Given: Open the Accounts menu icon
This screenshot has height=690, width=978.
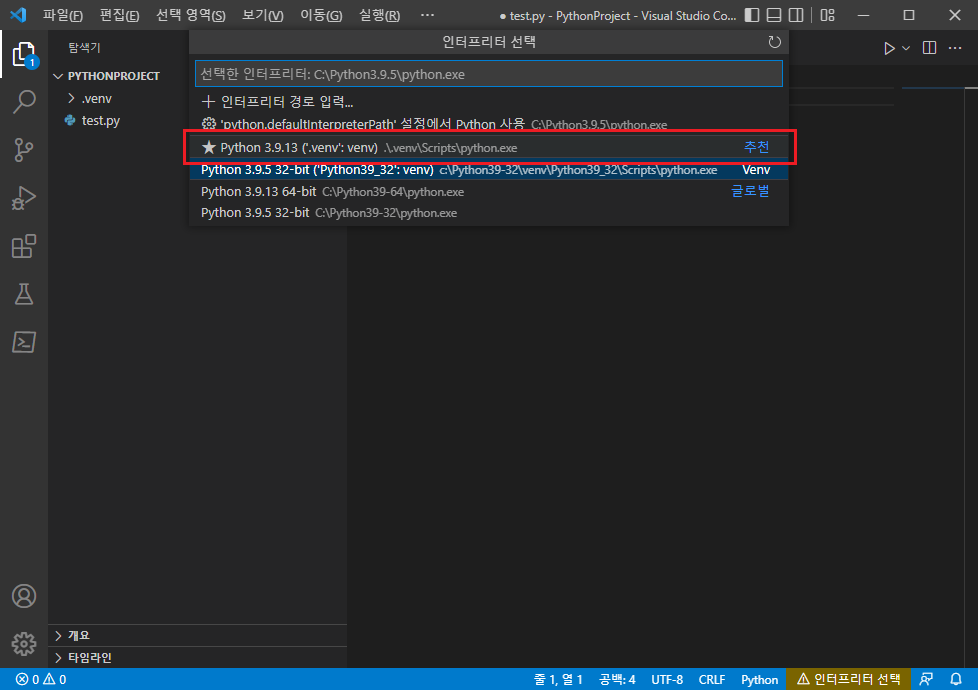Looking at the screenshot, I should (24, 596).
